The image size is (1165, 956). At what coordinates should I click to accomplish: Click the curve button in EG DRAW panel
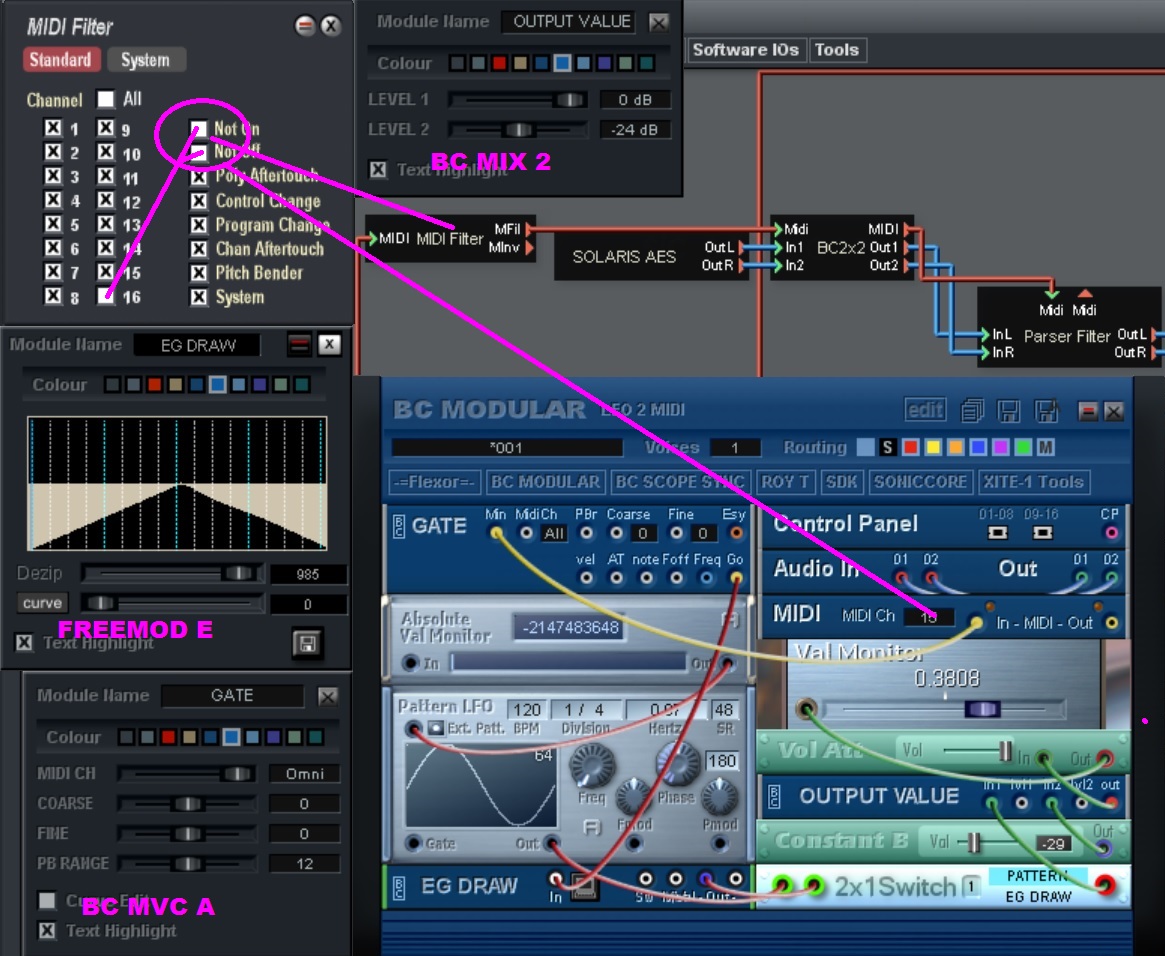tap(43, 603)
